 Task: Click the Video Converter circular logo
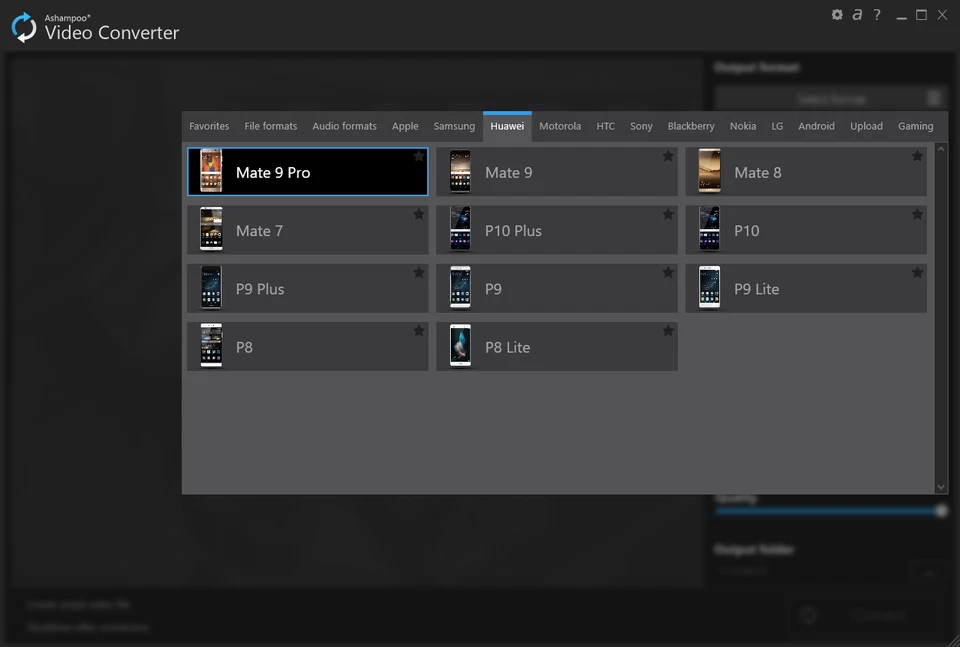click(22, 26)
